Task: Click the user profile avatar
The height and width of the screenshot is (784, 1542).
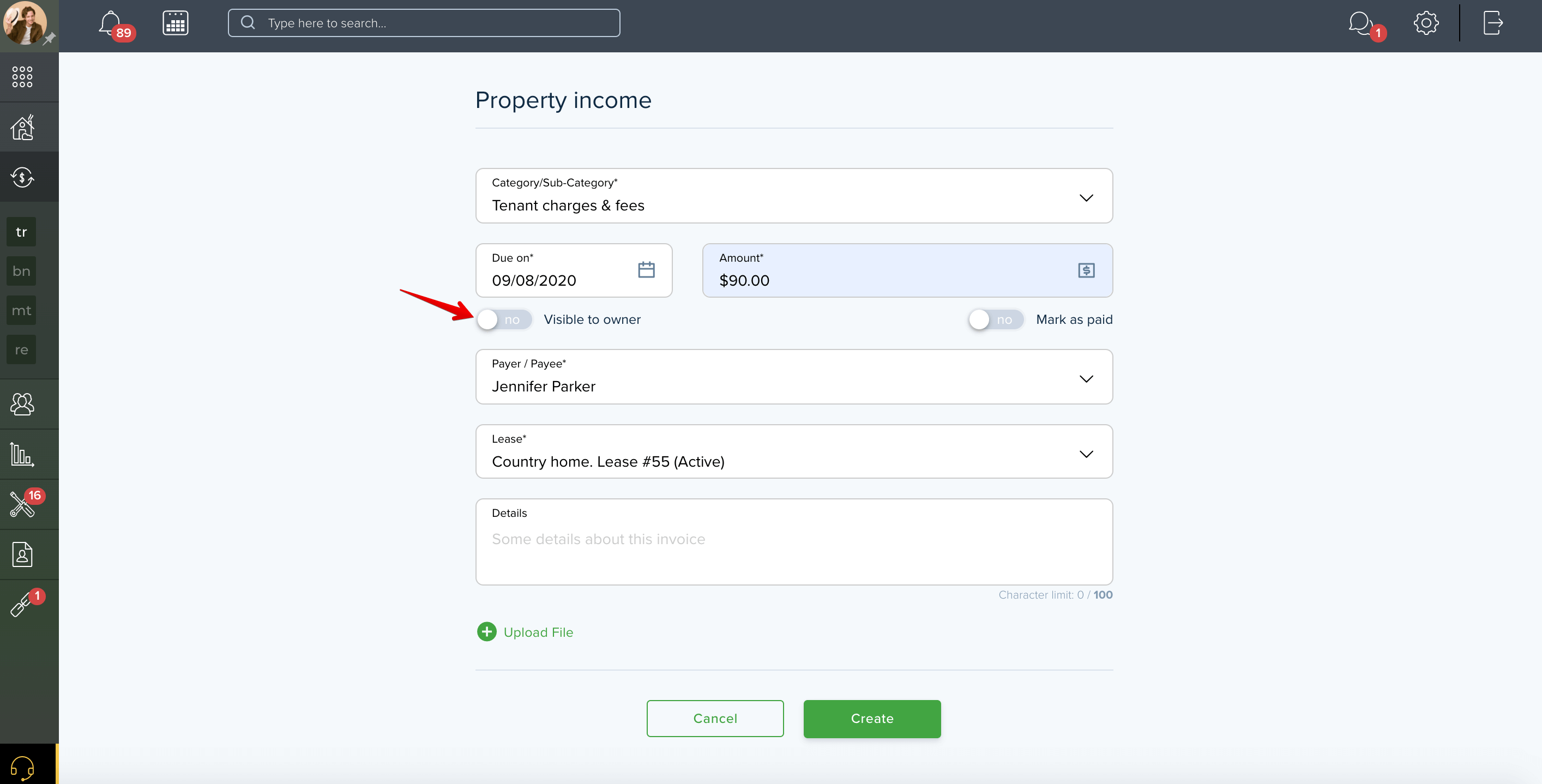Action: pos(25,23)
